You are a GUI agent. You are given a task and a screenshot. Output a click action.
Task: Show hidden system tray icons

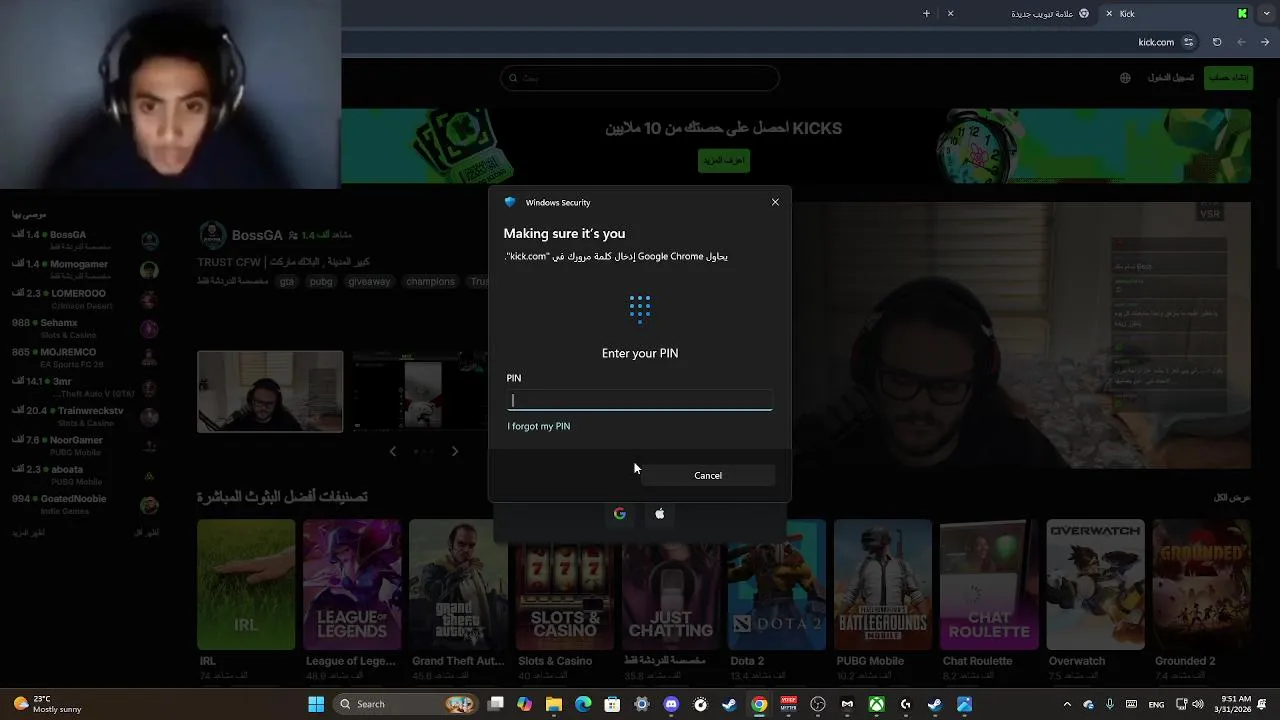coord(1067,704)
